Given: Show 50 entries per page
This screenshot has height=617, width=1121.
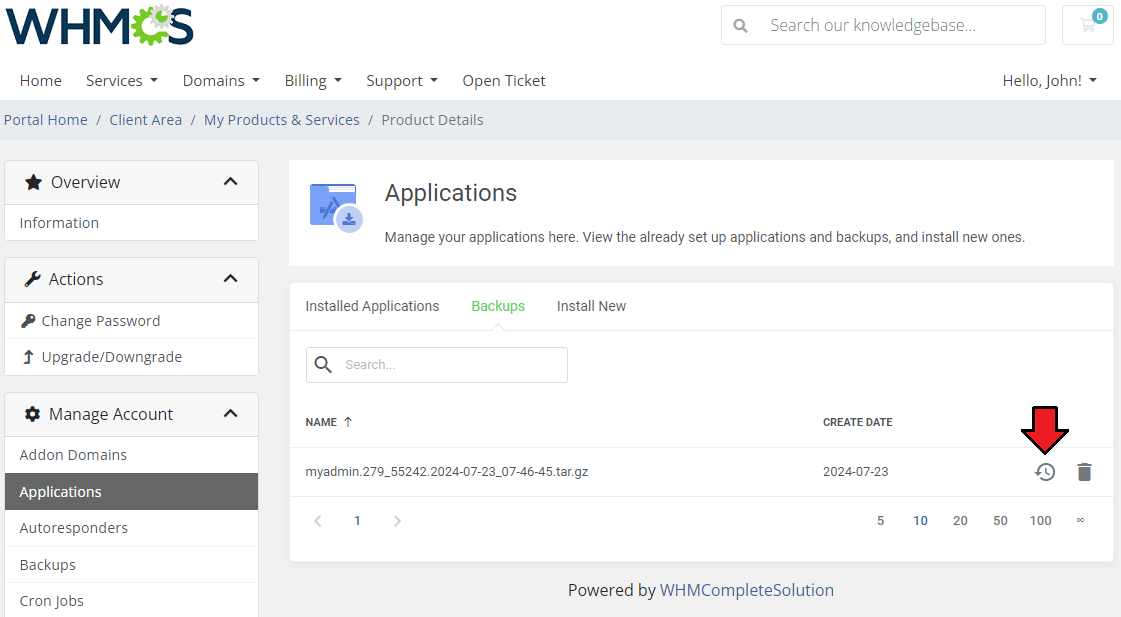Looking at the screenshot, I should click(x=1000, y=520).
